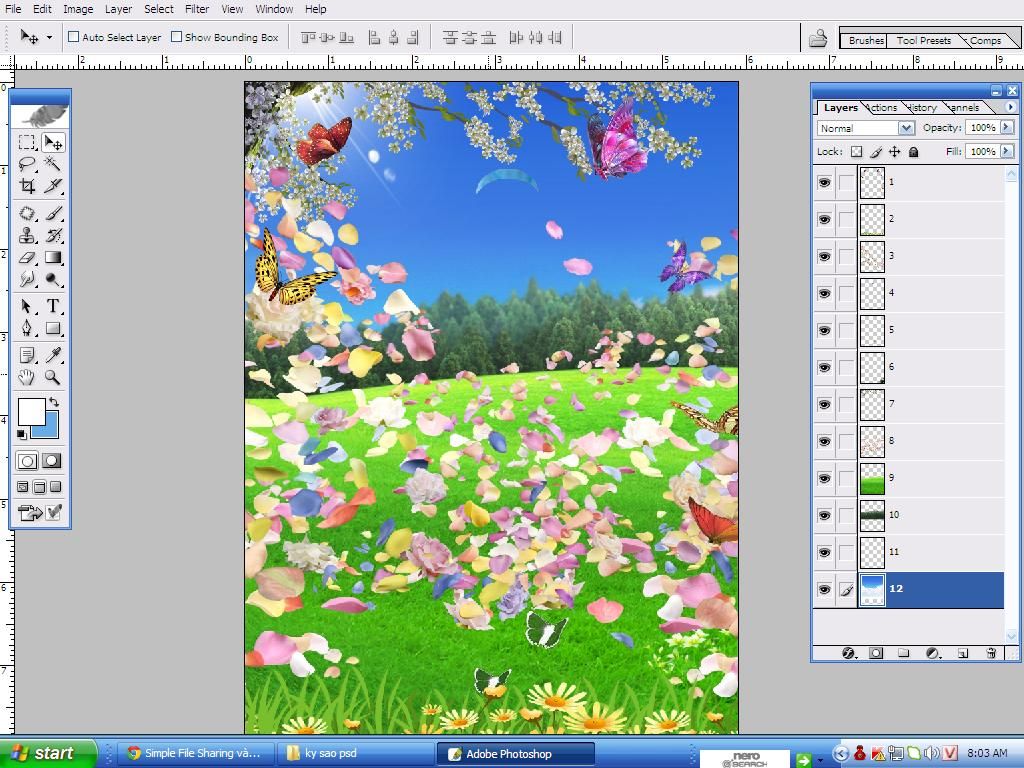Open the Tool Presets tab
Screen dimensions: 1024x768
point(923,40)
